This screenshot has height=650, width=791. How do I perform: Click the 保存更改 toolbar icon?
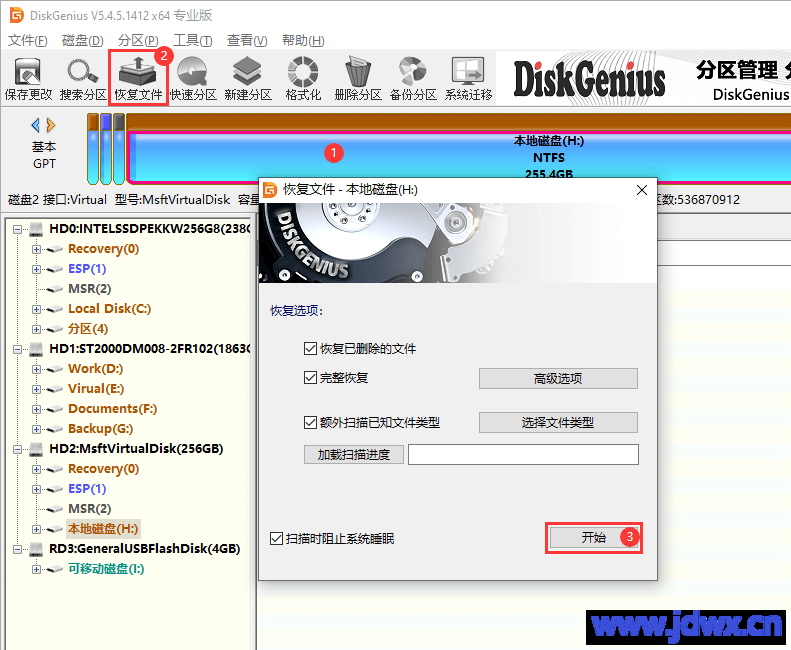(28, 79)
